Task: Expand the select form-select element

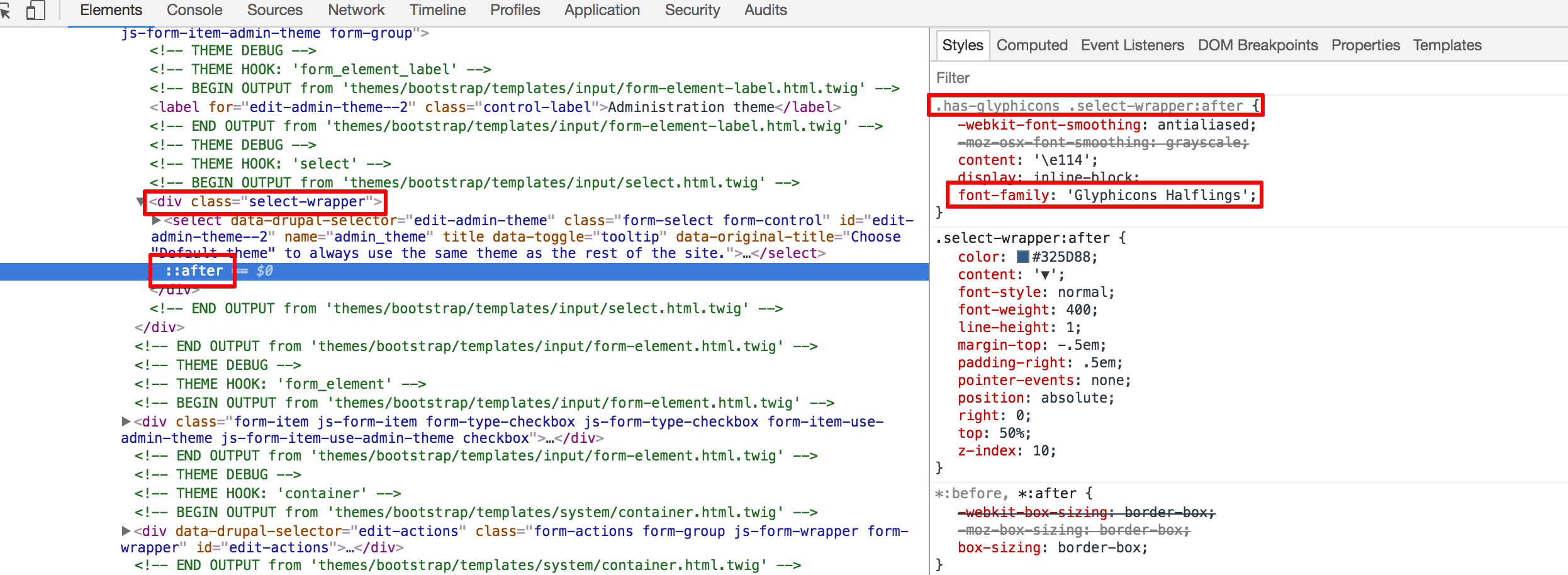Action: point(156,221)
